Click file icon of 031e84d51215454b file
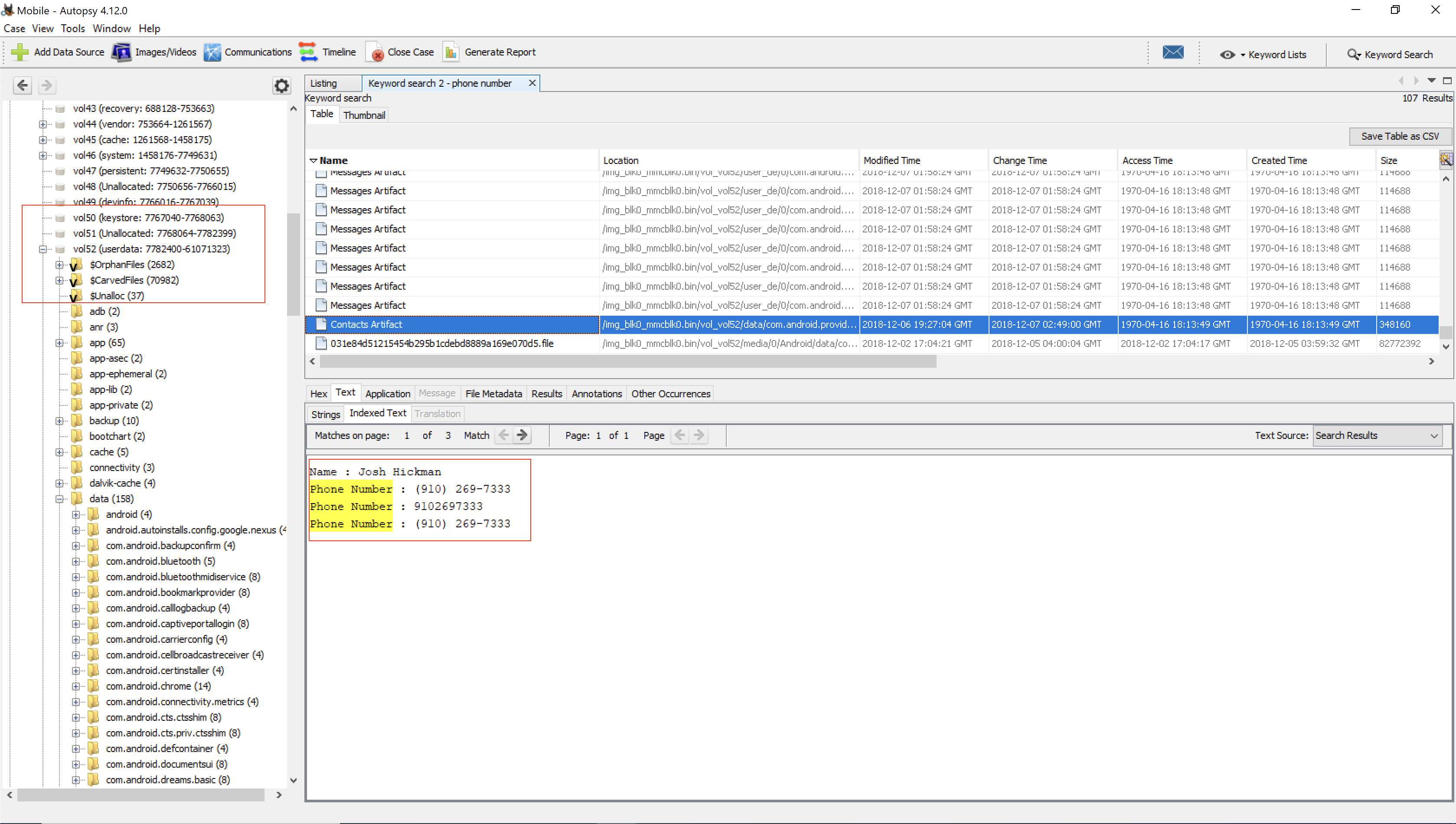Screen dimensions: 1456x824 [x=321, y=343]
